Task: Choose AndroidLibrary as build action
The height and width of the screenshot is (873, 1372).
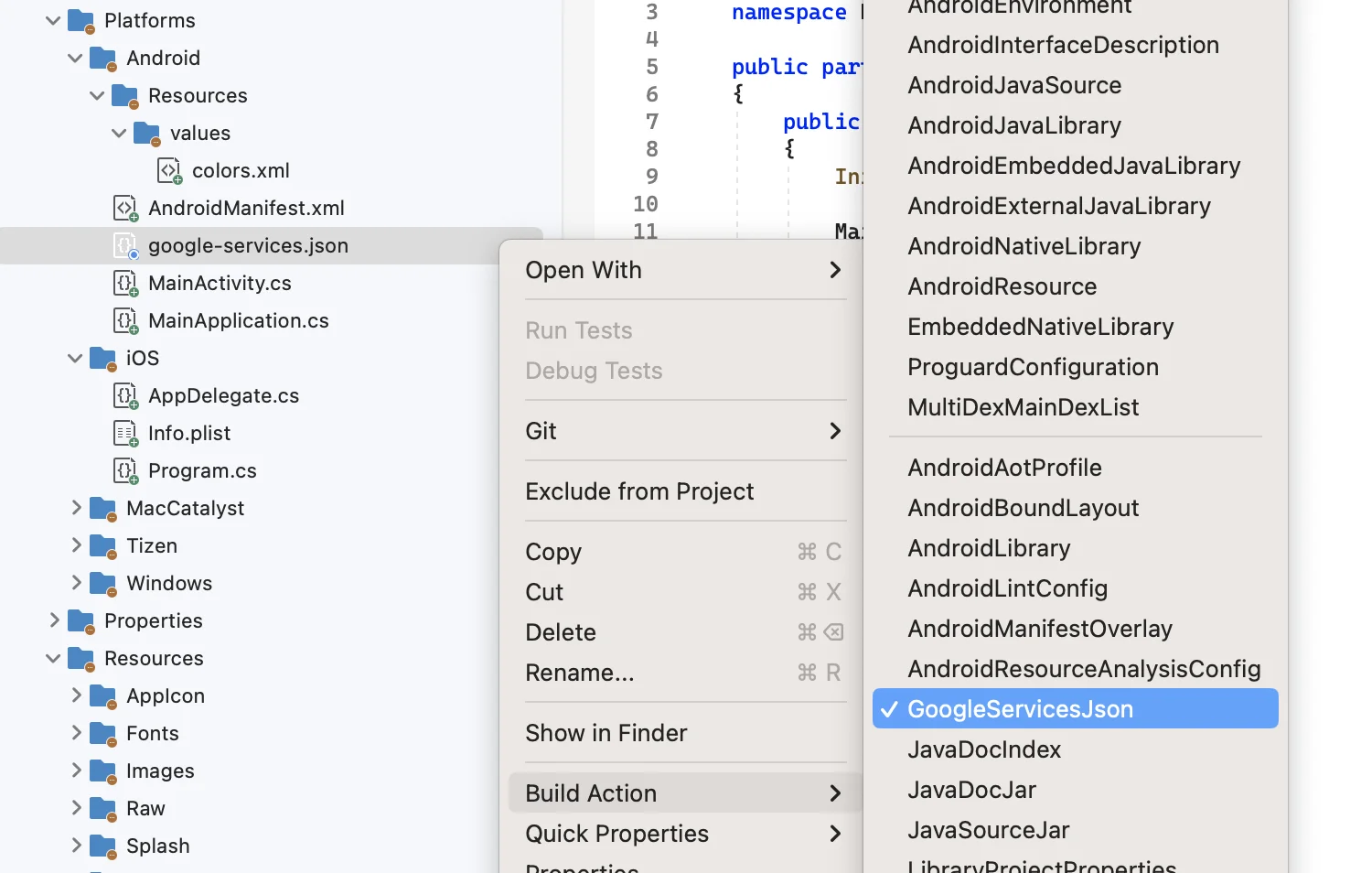Action: click(x=989, y=548)
